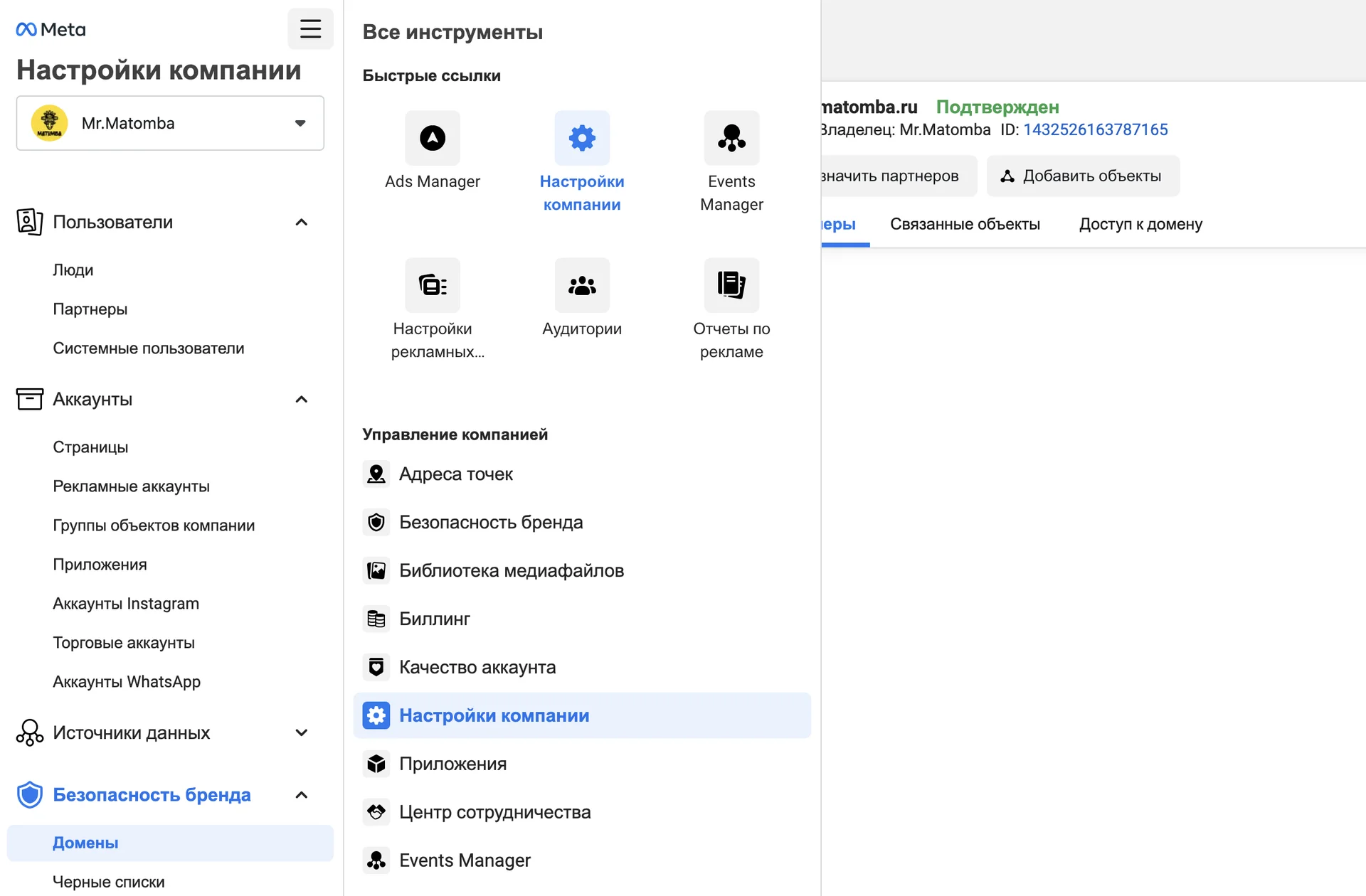Click the Биллинг icon
The height and width of the screenshot is (896, 1366).
[376, 619]
